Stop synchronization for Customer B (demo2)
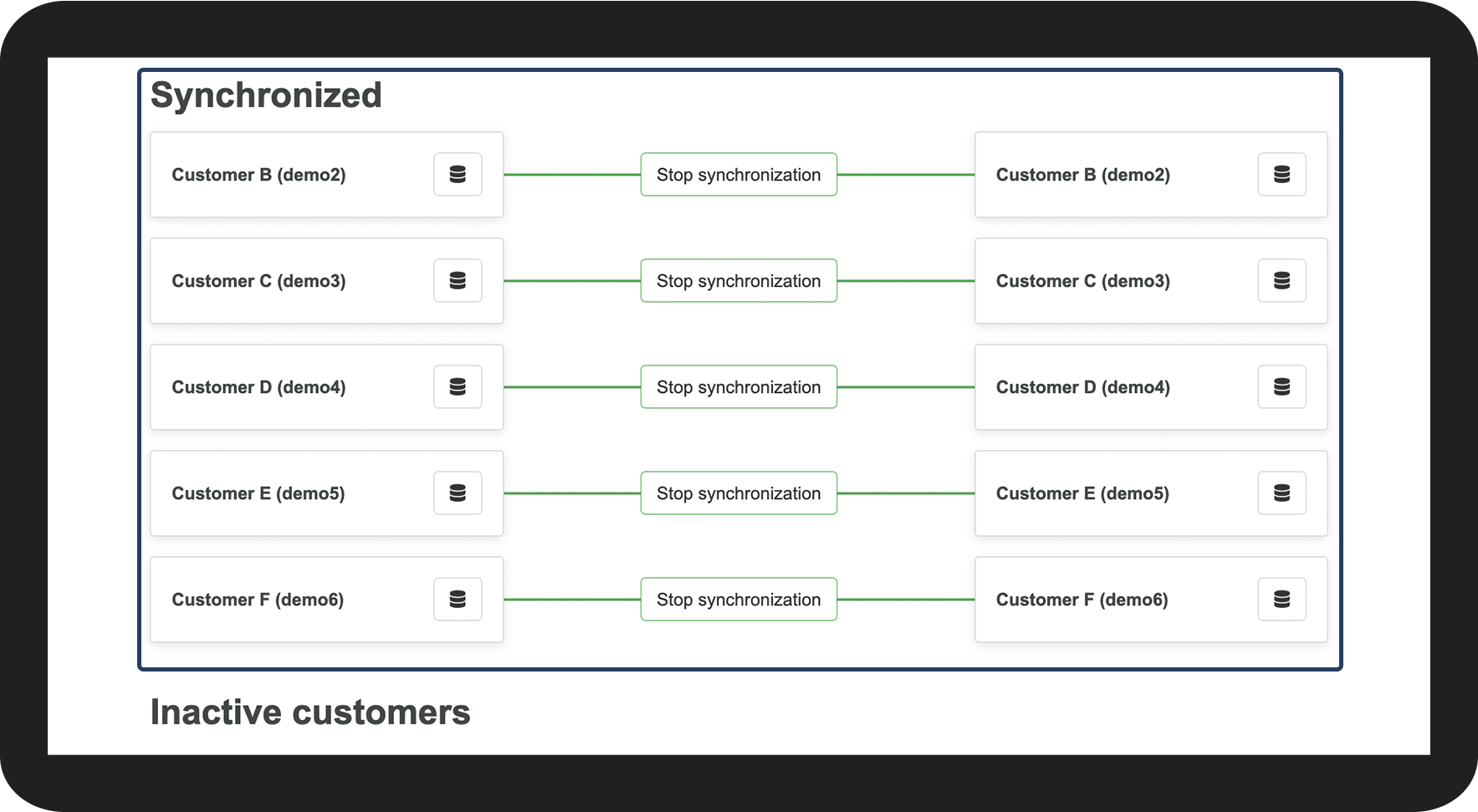Image resolution: width=1478 pixels, height=812 pixels. click(739, 175)
